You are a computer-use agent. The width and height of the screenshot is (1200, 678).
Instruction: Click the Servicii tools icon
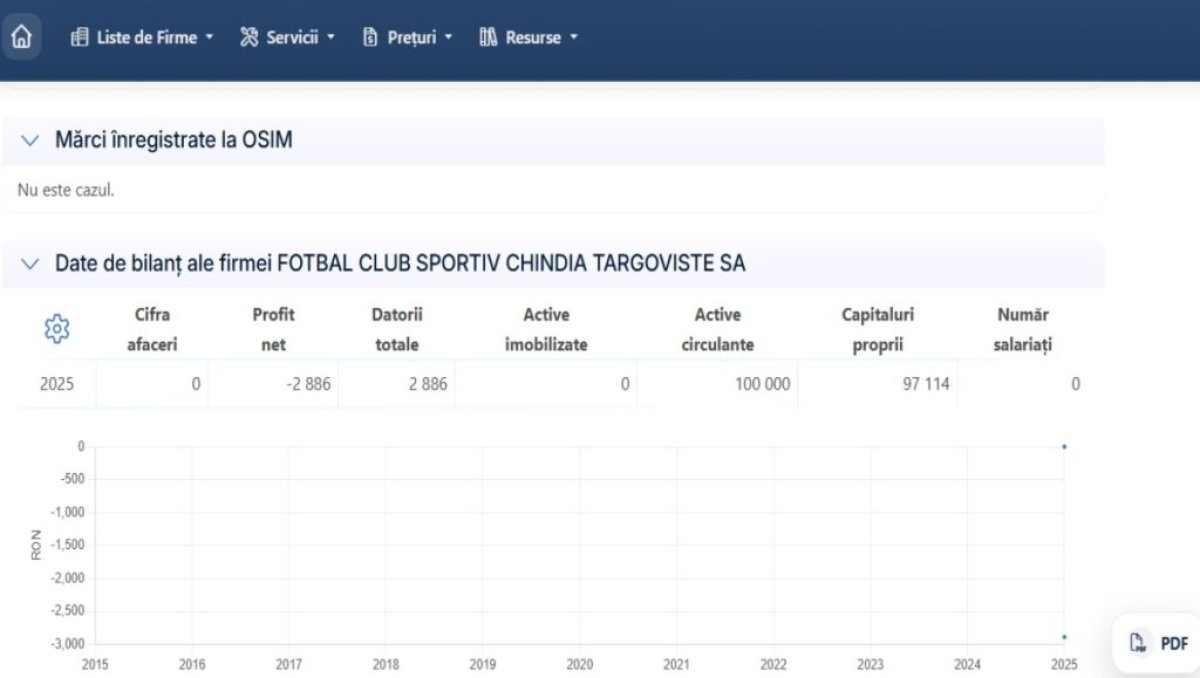point(249,38)
